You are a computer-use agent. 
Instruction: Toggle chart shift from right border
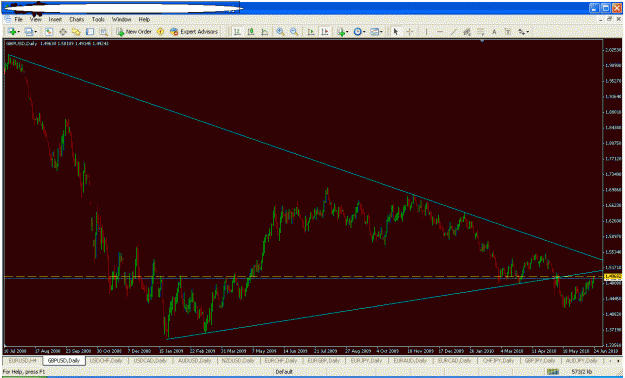325,32
